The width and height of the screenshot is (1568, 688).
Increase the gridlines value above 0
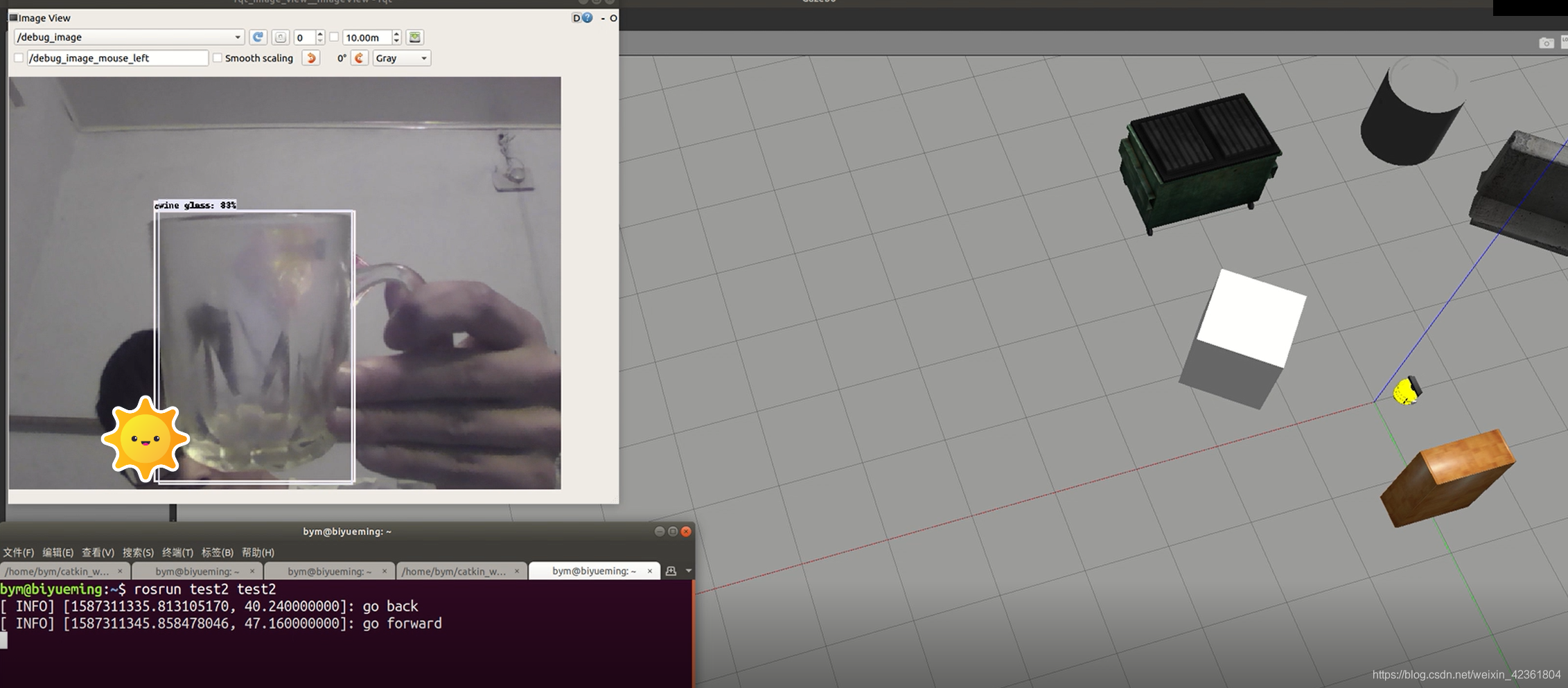point(320,33)
